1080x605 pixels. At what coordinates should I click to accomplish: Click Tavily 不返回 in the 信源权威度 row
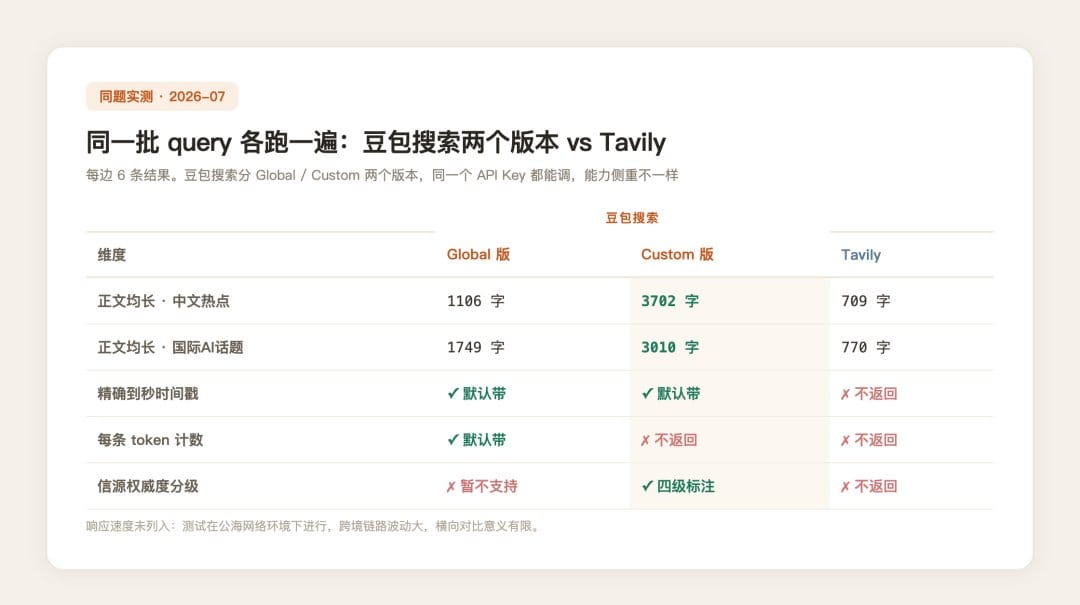pyautogui.click(x=869, y=486)
